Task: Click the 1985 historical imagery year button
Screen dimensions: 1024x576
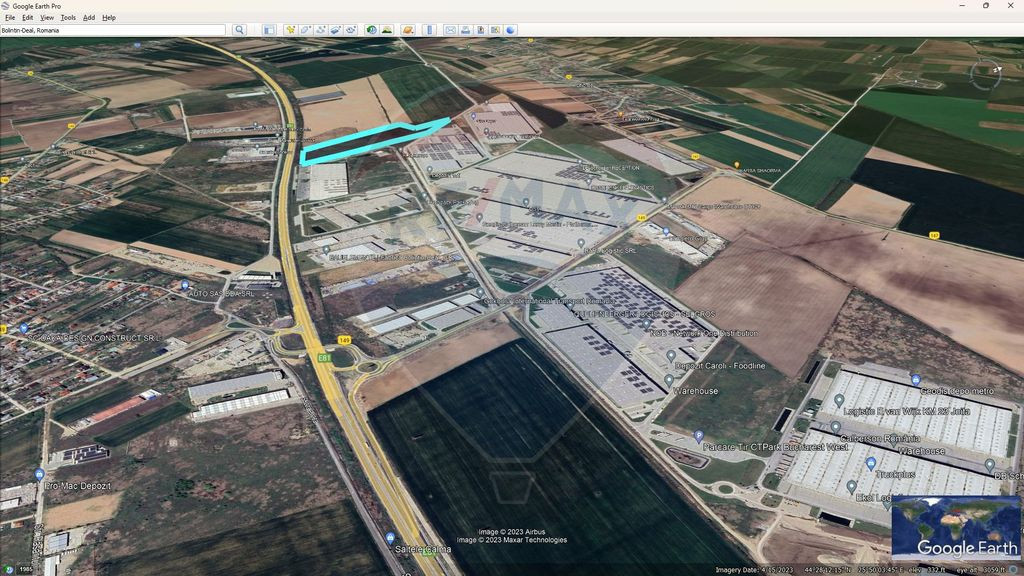Action: pyautogui.click(x=25, y=569)
